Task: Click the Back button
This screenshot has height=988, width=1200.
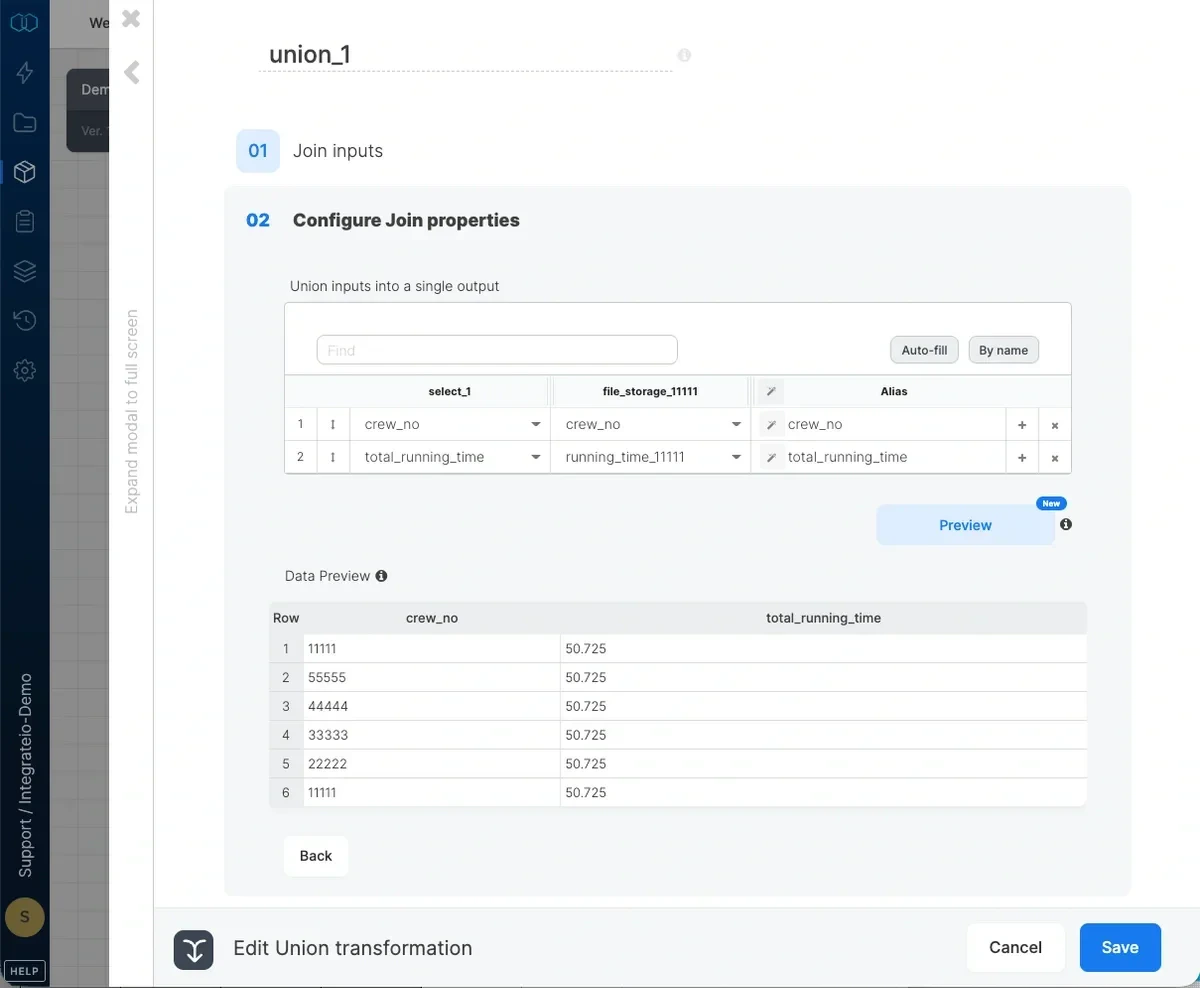Action: [x=316, y=856]
